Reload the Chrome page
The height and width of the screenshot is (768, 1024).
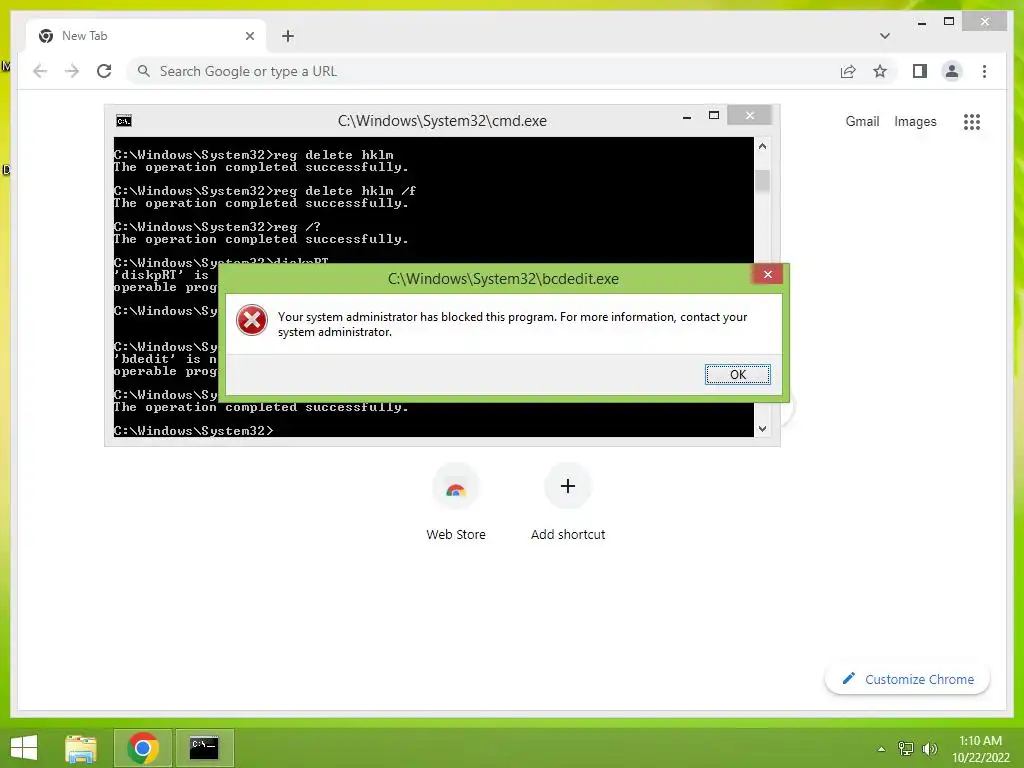pos(104,71)
